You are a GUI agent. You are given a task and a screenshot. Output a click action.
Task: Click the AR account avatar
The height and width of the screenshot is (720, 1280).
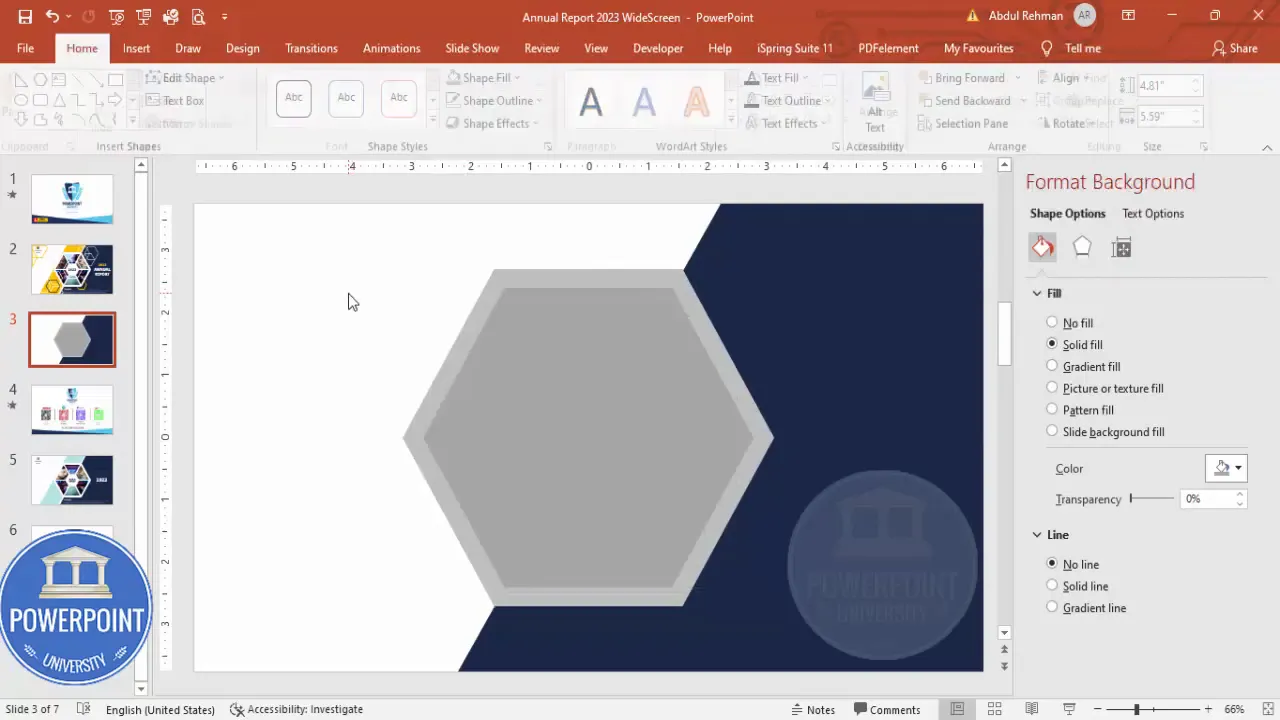click(x=1084, y=16)
